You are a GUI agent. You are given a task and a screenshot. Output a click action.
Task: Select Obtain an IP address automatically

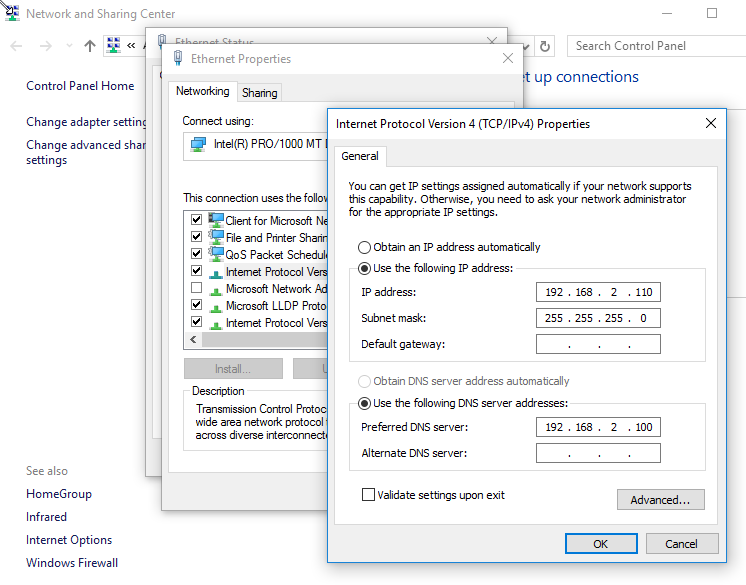[x=365, y=247]
